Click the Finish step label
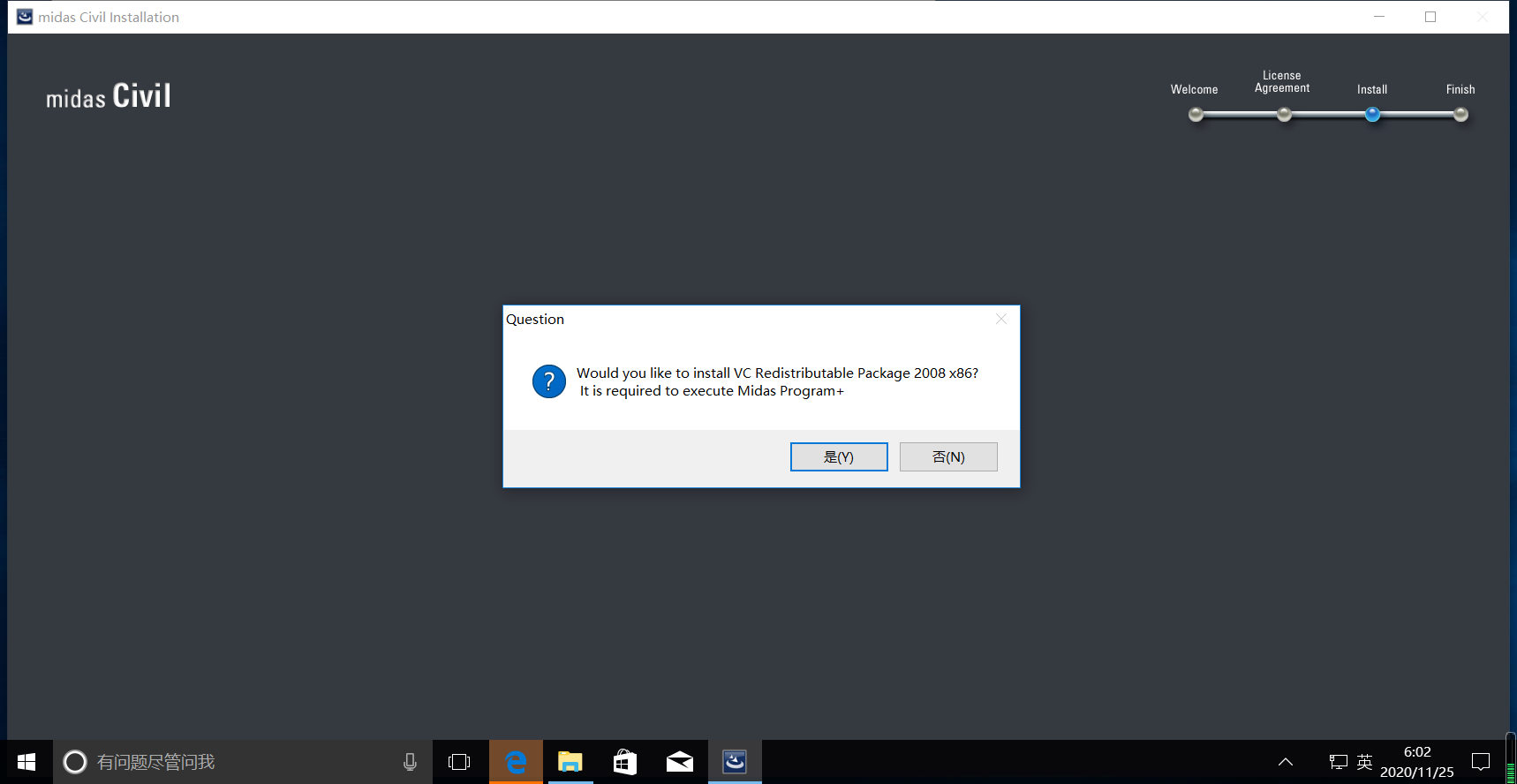1517x784 pixels. point(1460,89)
